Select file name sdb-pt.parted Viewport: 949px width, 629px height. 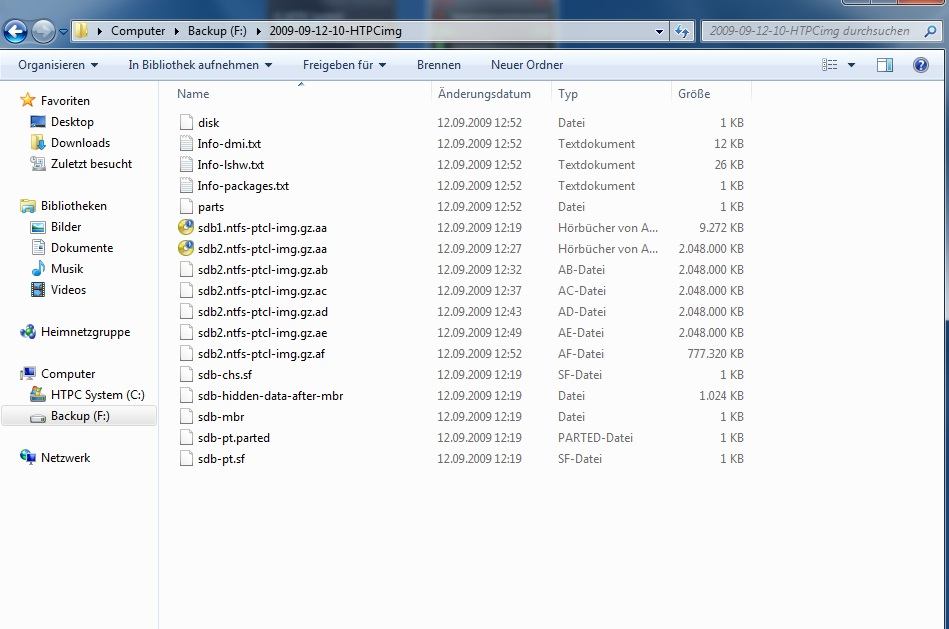tap(234, 438)
